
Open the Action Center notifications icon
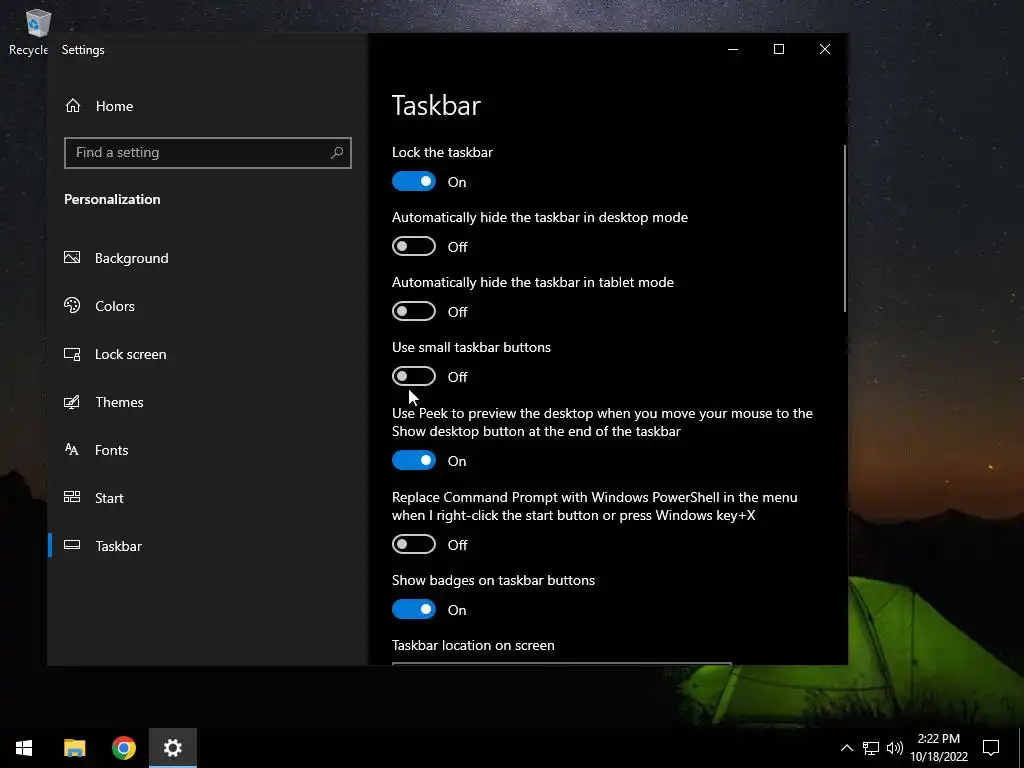click(x=991, y=748)
